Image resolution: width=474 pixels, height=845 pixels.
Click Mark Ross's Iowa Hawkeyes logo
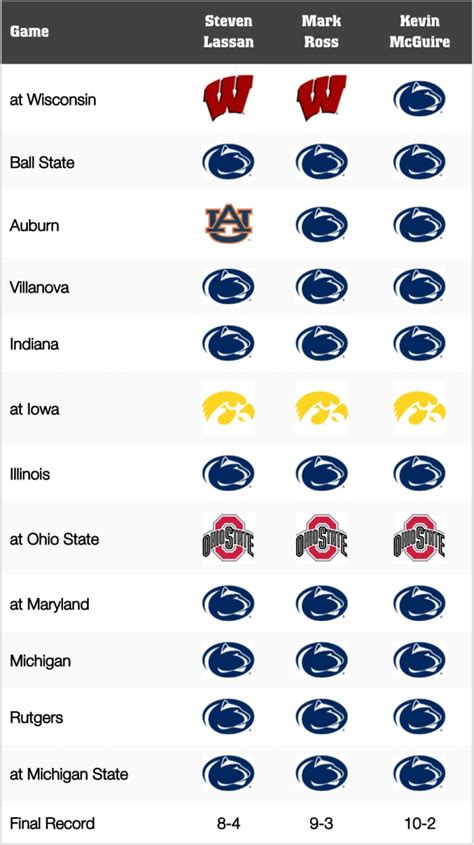coord(322,408)
